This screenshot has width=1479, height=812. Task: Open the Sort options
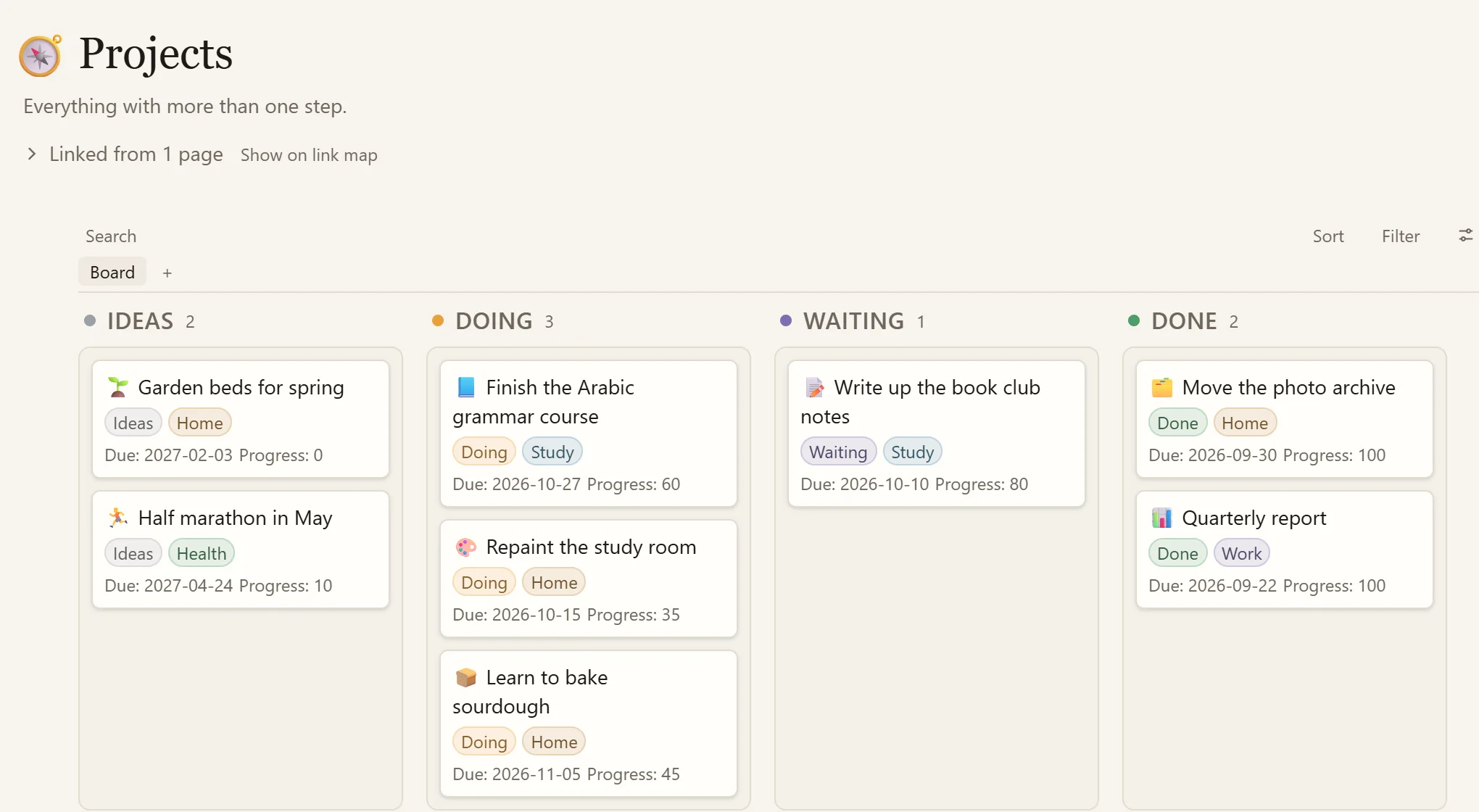1328,236
